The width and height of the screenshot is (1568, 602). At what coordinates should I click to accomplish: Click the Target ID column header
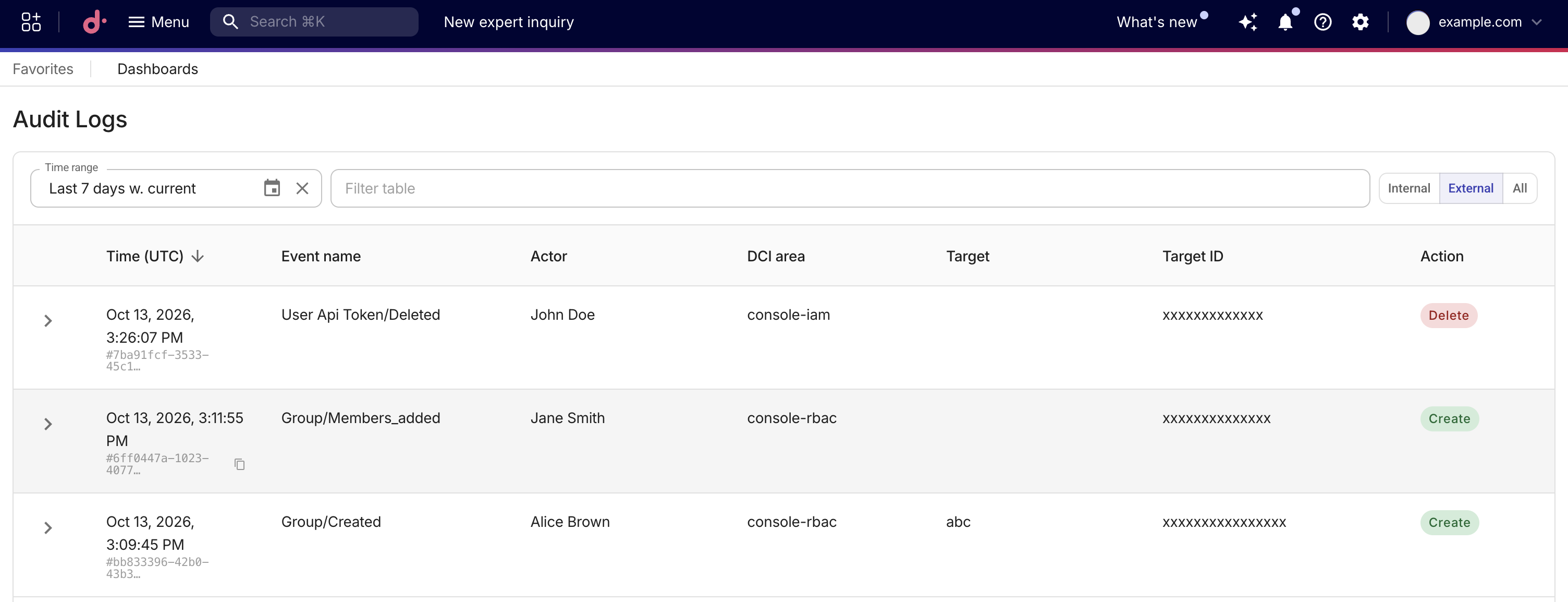click(x=1193, y=256)
